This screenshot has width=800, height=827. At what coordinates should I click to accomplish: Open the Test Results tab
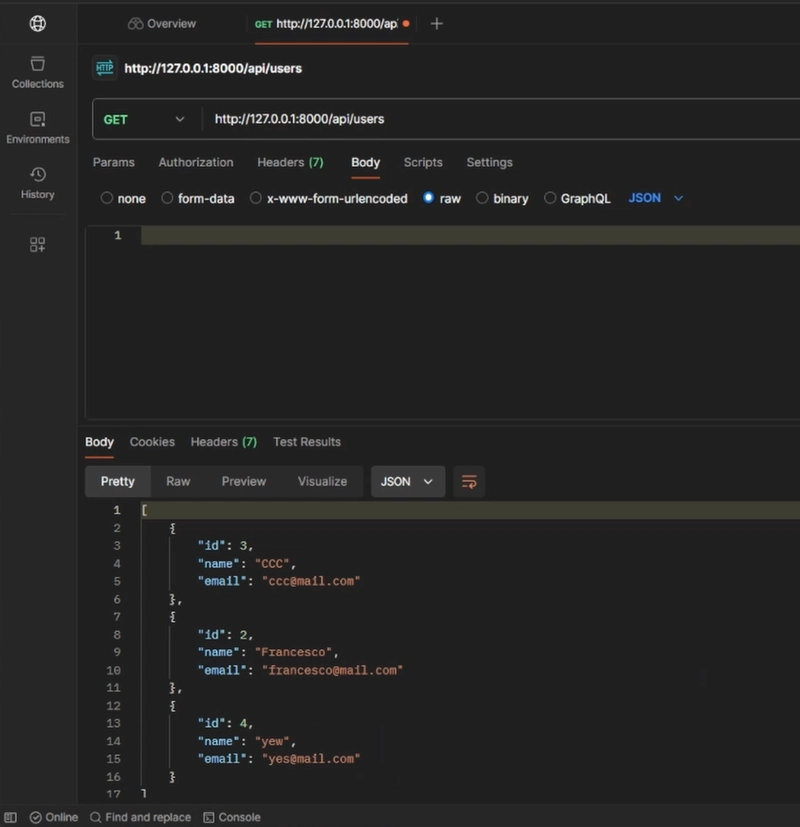pos(307,442)
